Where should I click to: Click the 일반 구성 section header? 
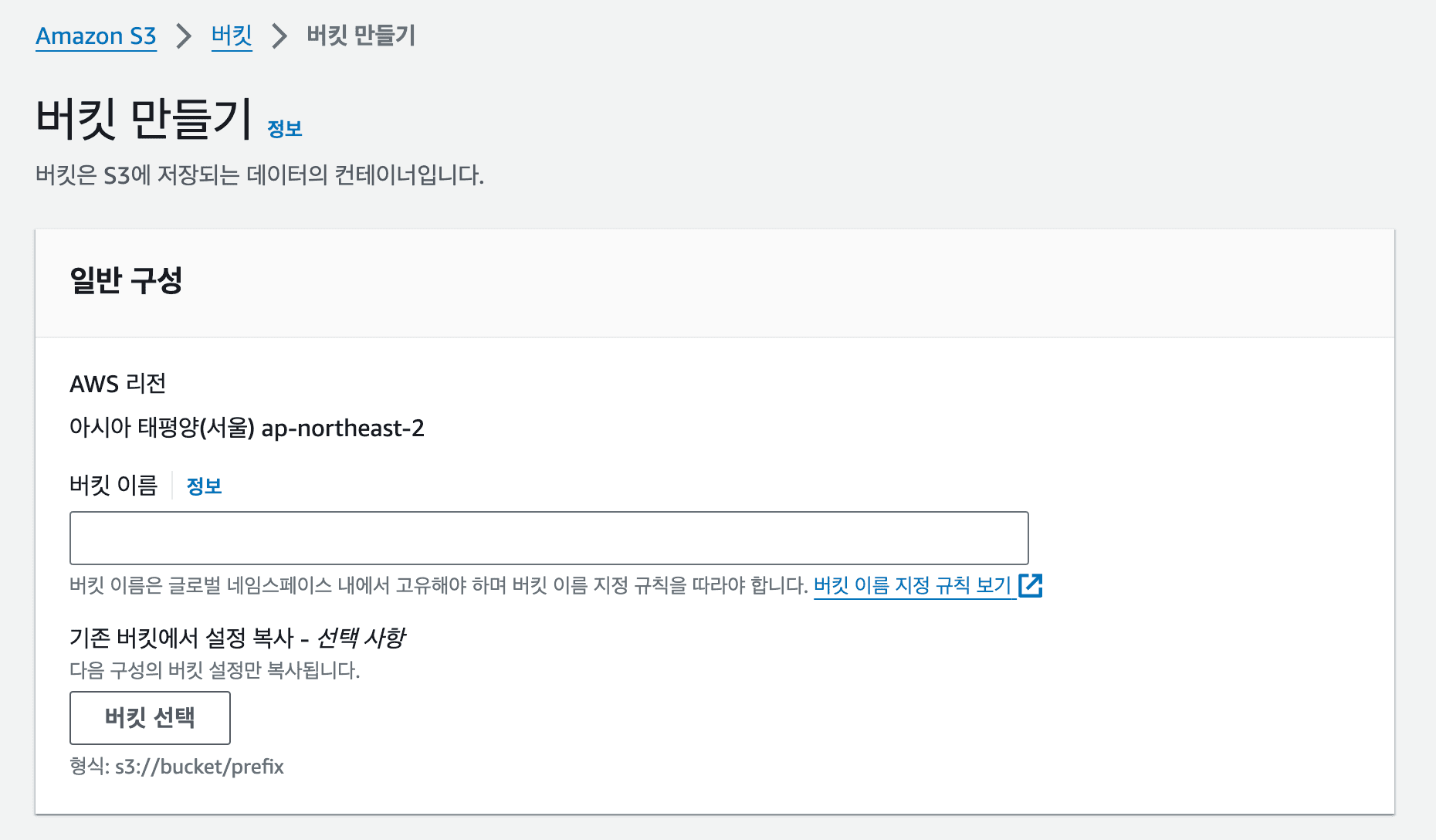126,280
